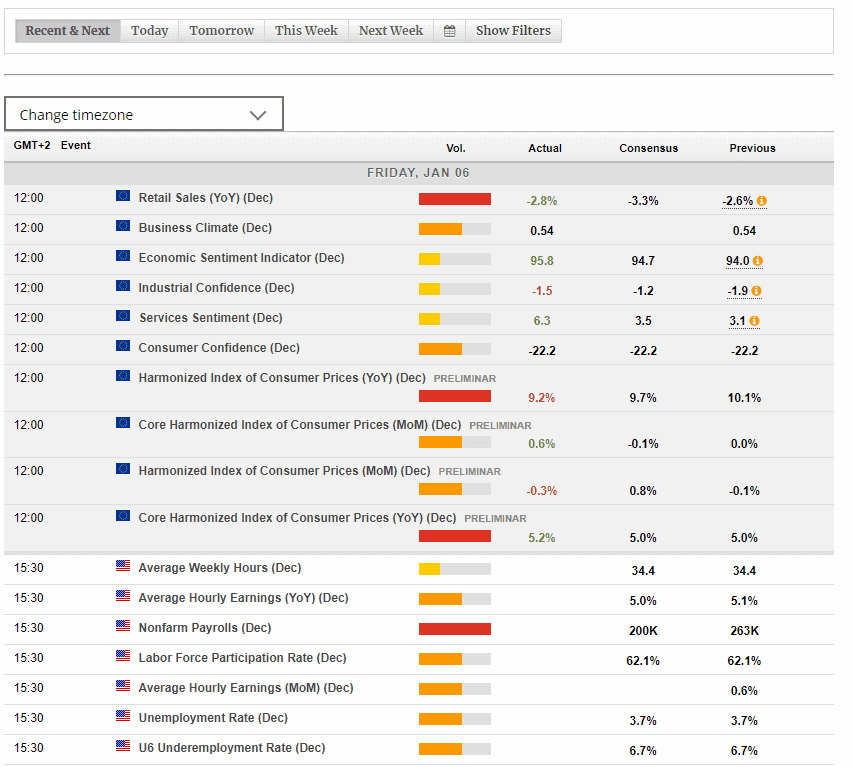Click the US flag beside Nonfarm Payrolls
853x767 pixels.
[x=122, y=628]
